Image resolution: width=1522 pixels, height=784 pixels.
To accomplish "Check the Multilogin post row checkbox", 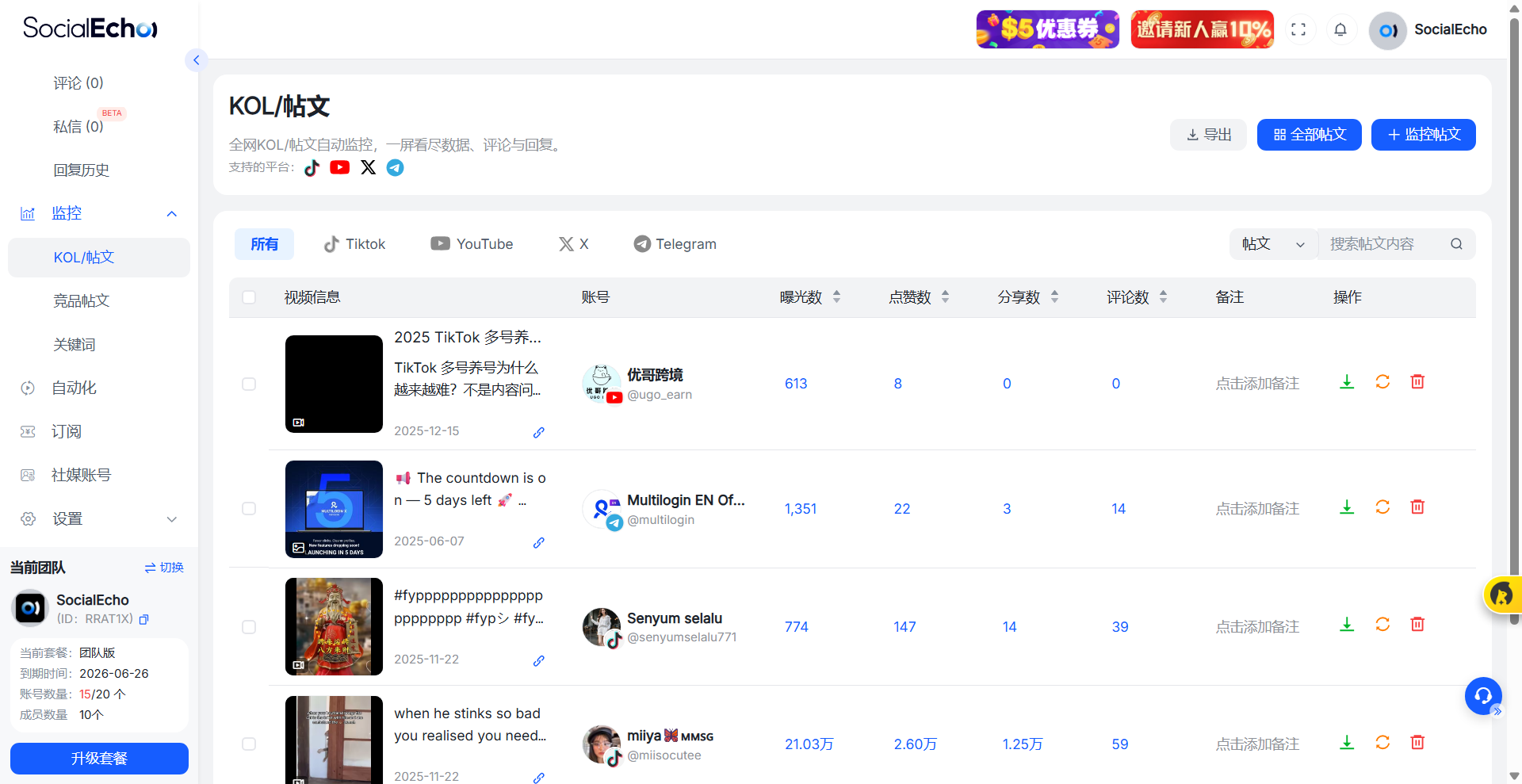I will click(249, 509).
